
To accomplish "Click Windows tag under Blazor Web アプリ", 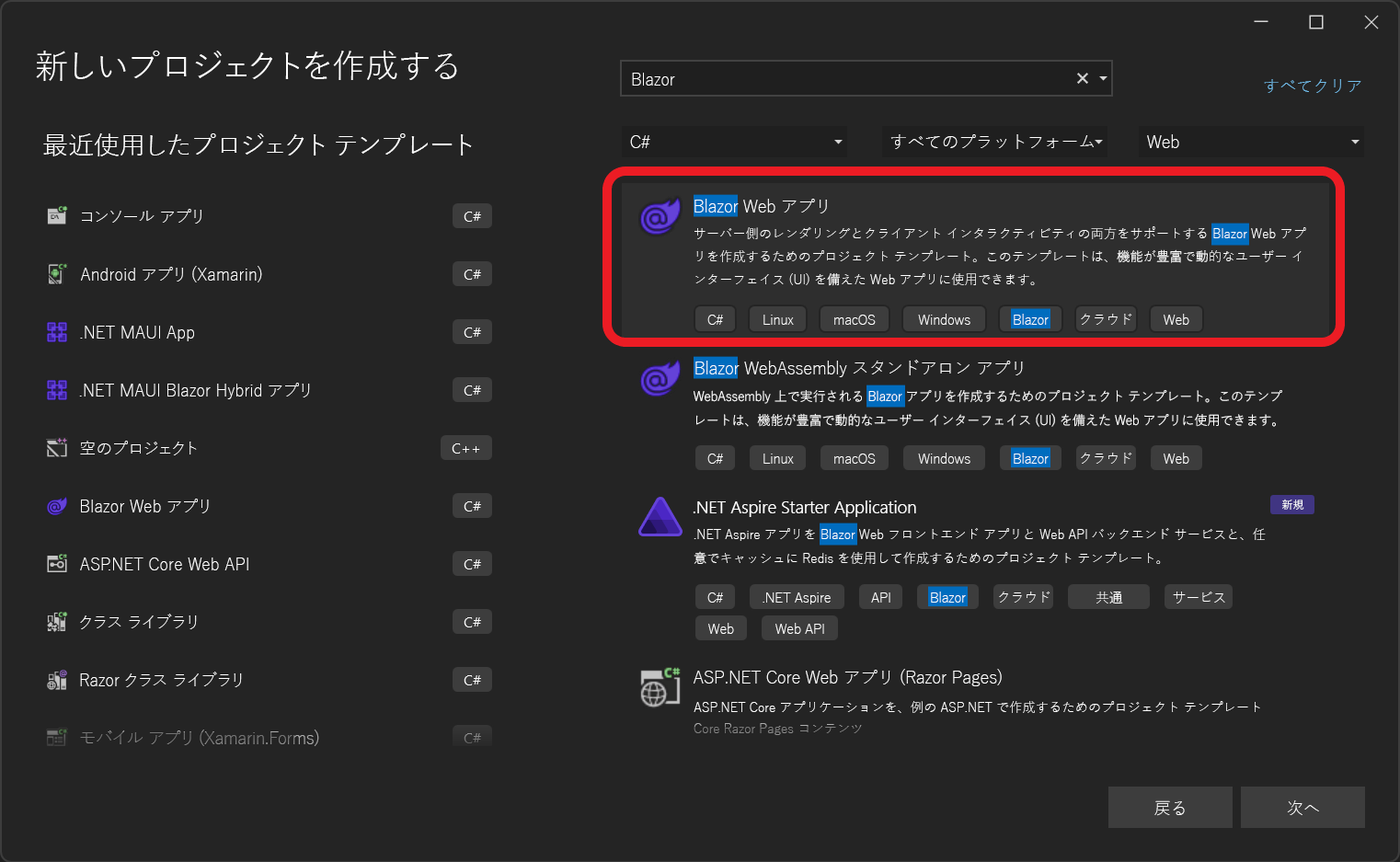I will pyautogui.click(x=945, y=319).
